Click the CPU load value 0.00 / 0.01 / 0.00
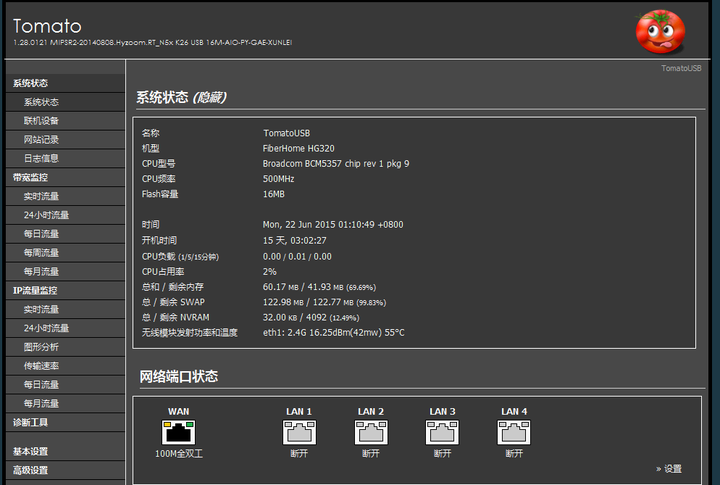 click(x=297, y=256)
